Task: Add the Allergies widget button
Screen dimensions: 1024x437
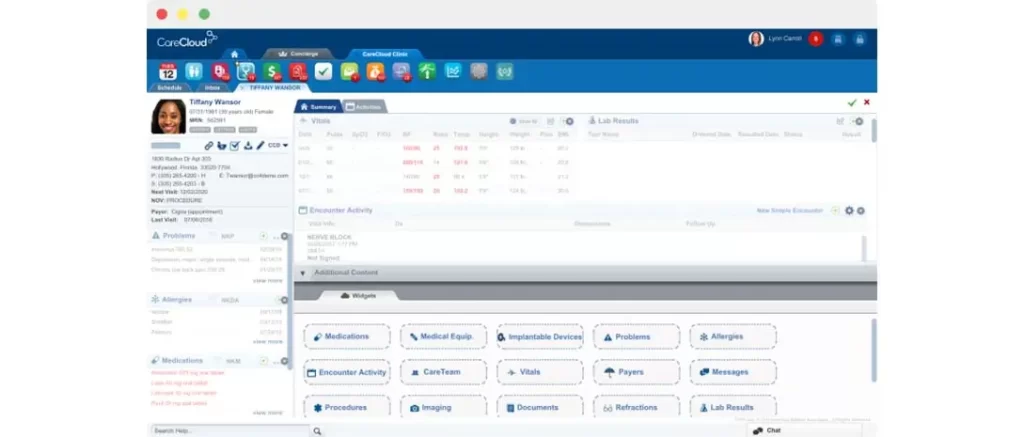Action: [x=733, y=336]
